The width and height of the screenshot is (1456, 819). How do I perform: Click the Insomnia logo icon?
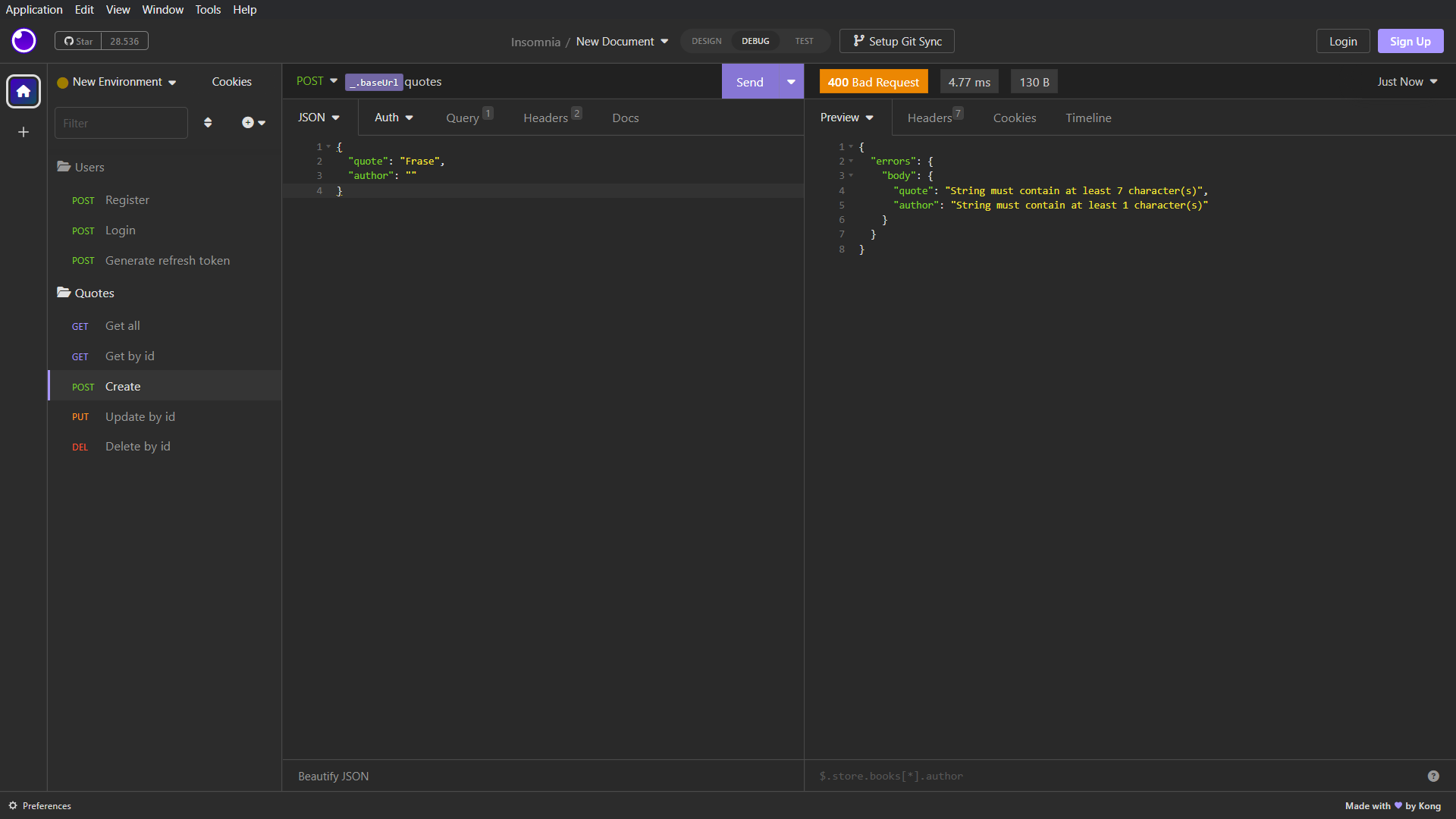pyautogui.click(x=24, y=40)
